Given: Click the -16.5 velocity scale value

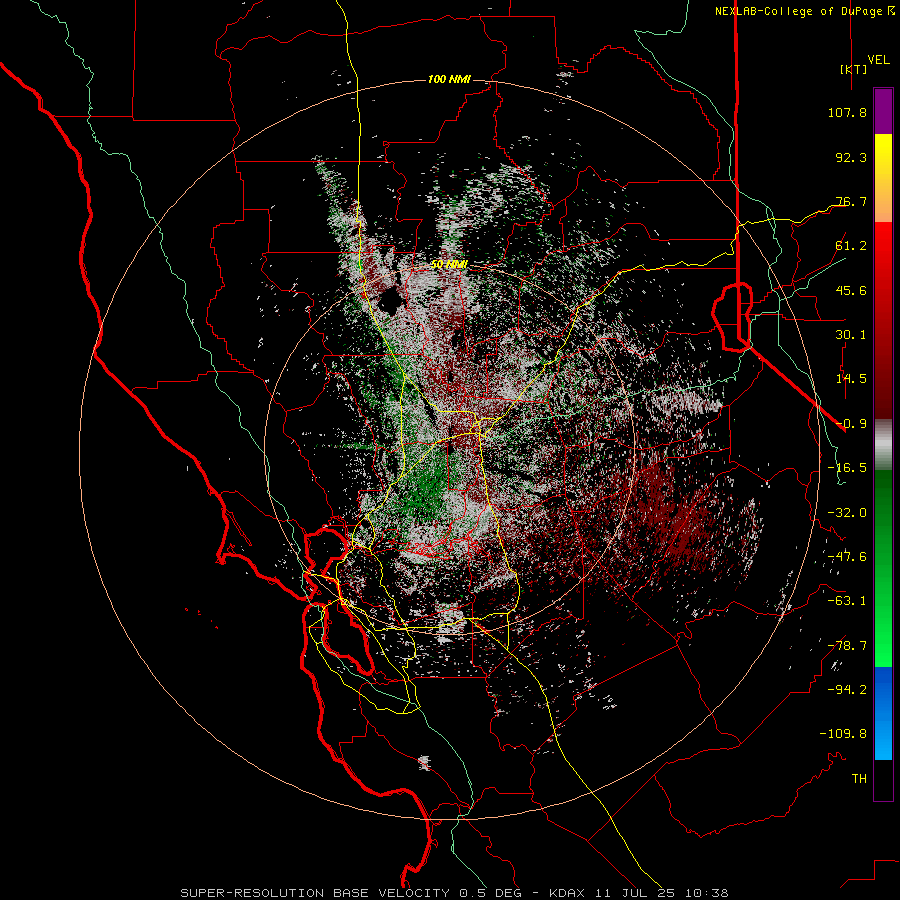Looking at the screenshot, I should click(847, 468).
